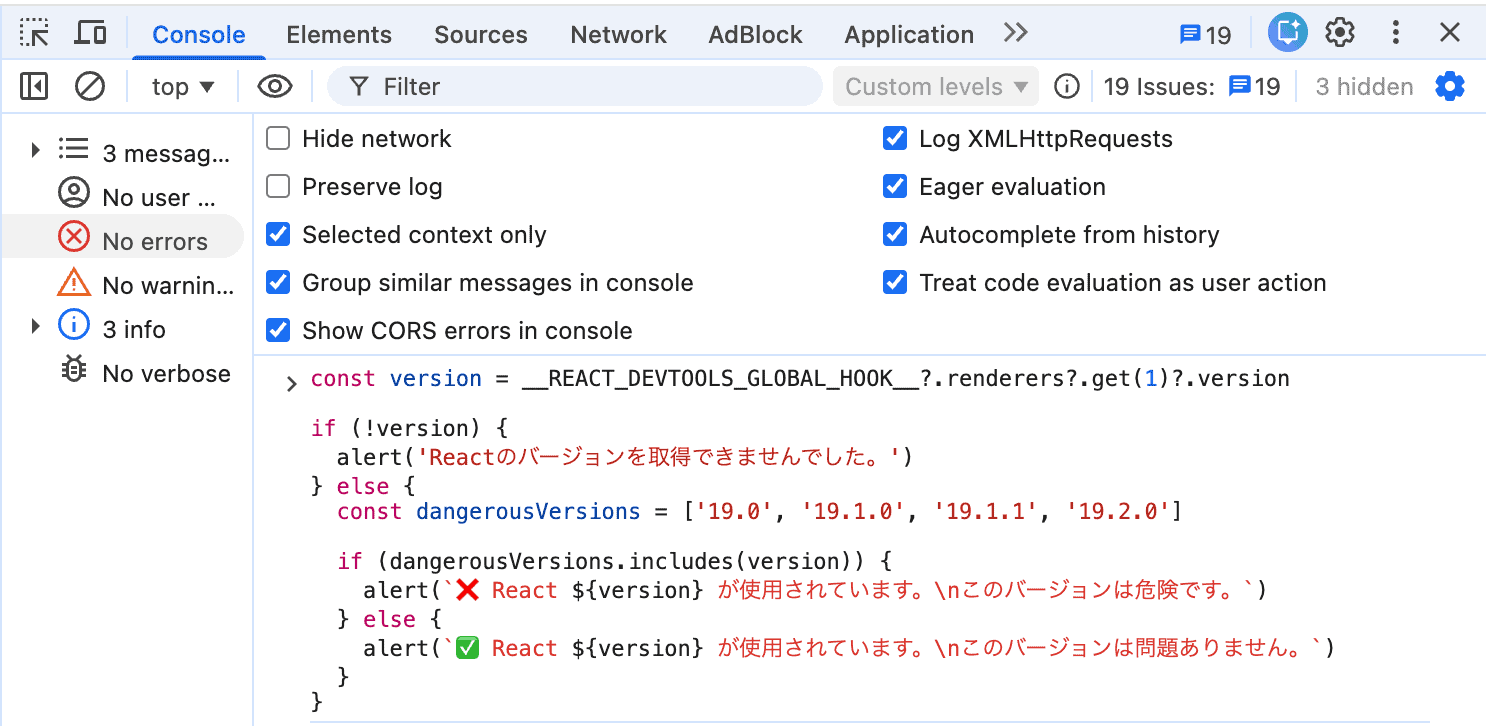Enable Preserve log
This screenshot has height=726, width=1486.
[277, 186]
